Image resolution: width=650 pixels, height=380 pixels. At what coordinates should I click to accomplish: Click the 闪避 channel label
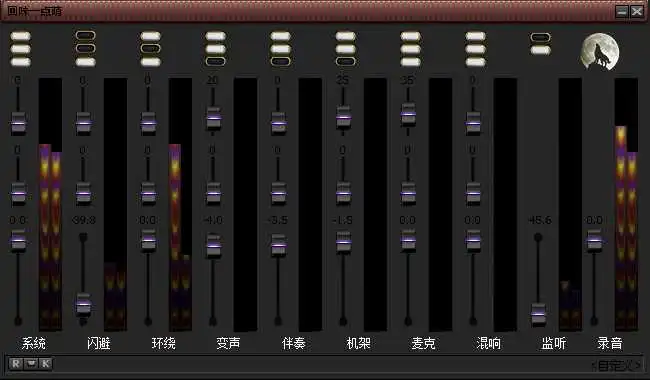99,344
